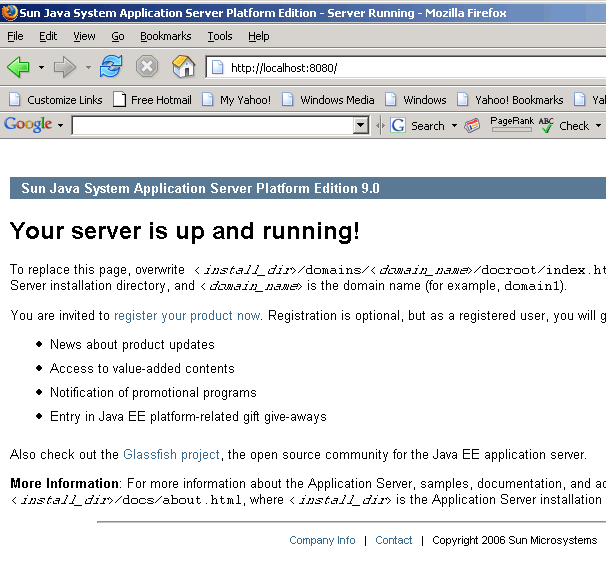The height and width of the screenshot is (566, 606).
Task: Click the Firefox logo in title bar
Action: tap(9, 12)
